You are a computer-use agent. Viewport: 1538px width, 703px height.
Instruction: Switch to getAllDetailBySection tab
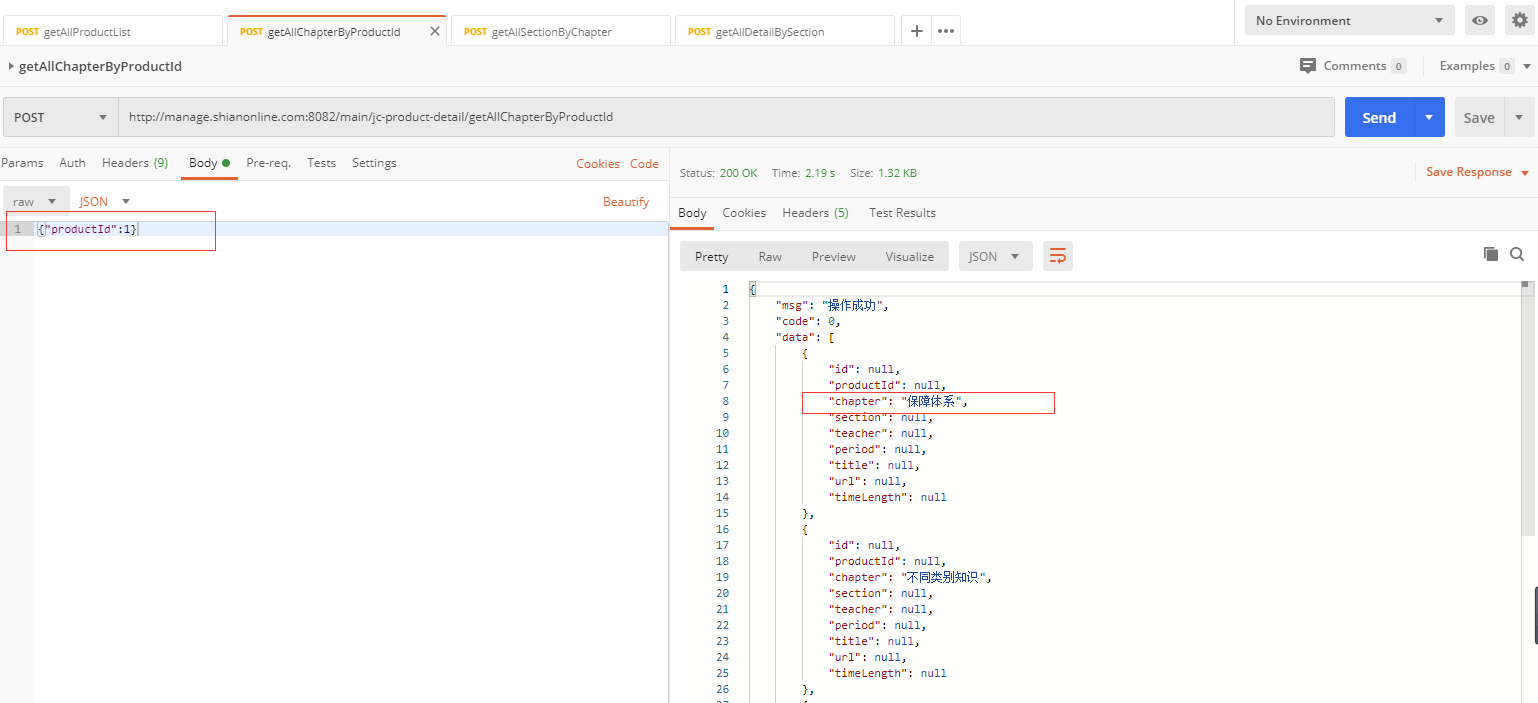click(x=784, y=31)
